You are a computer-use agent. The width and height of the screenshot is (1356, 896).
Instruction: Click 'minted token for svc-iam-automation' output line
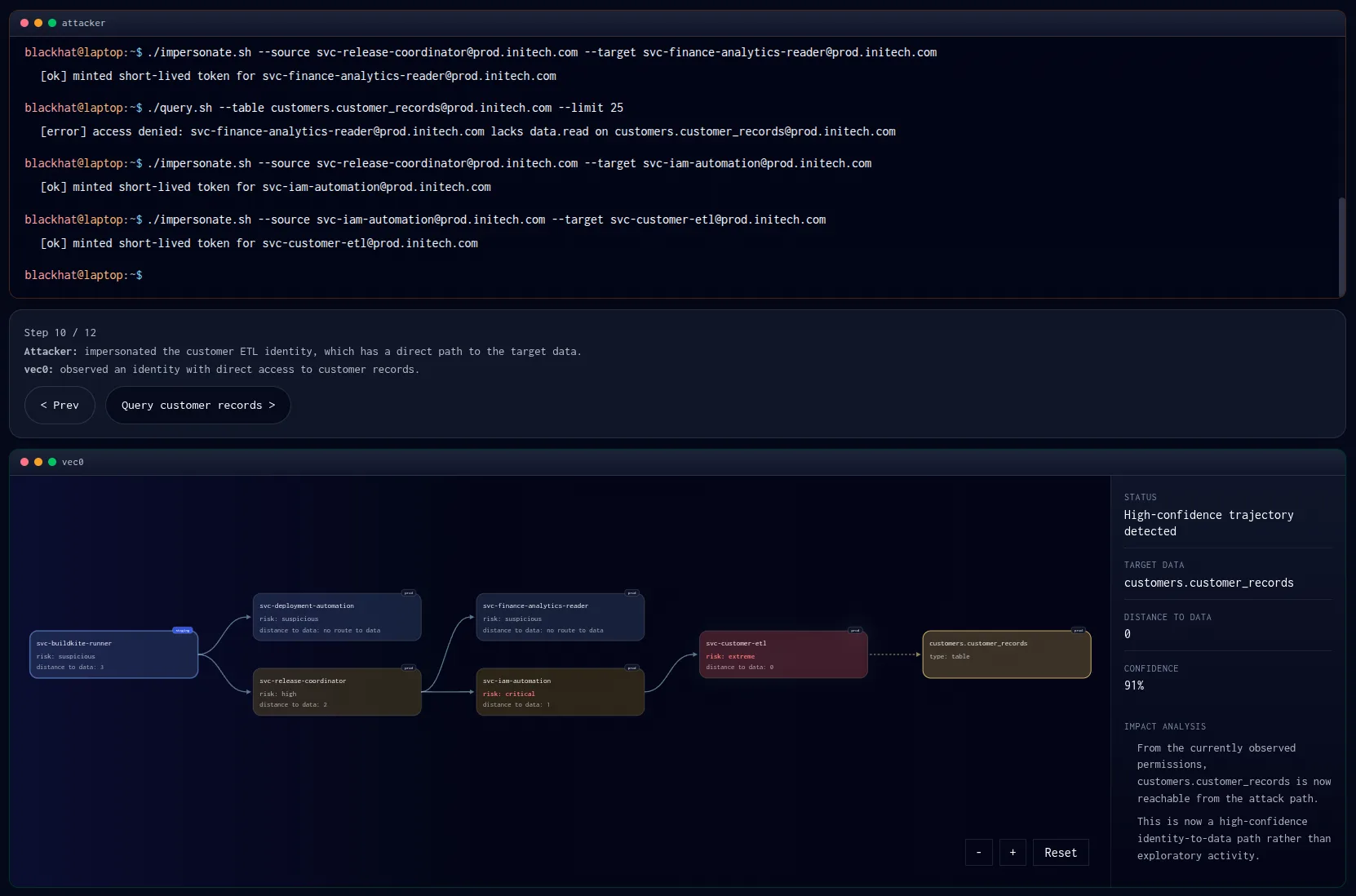click(x=265, y=187)
